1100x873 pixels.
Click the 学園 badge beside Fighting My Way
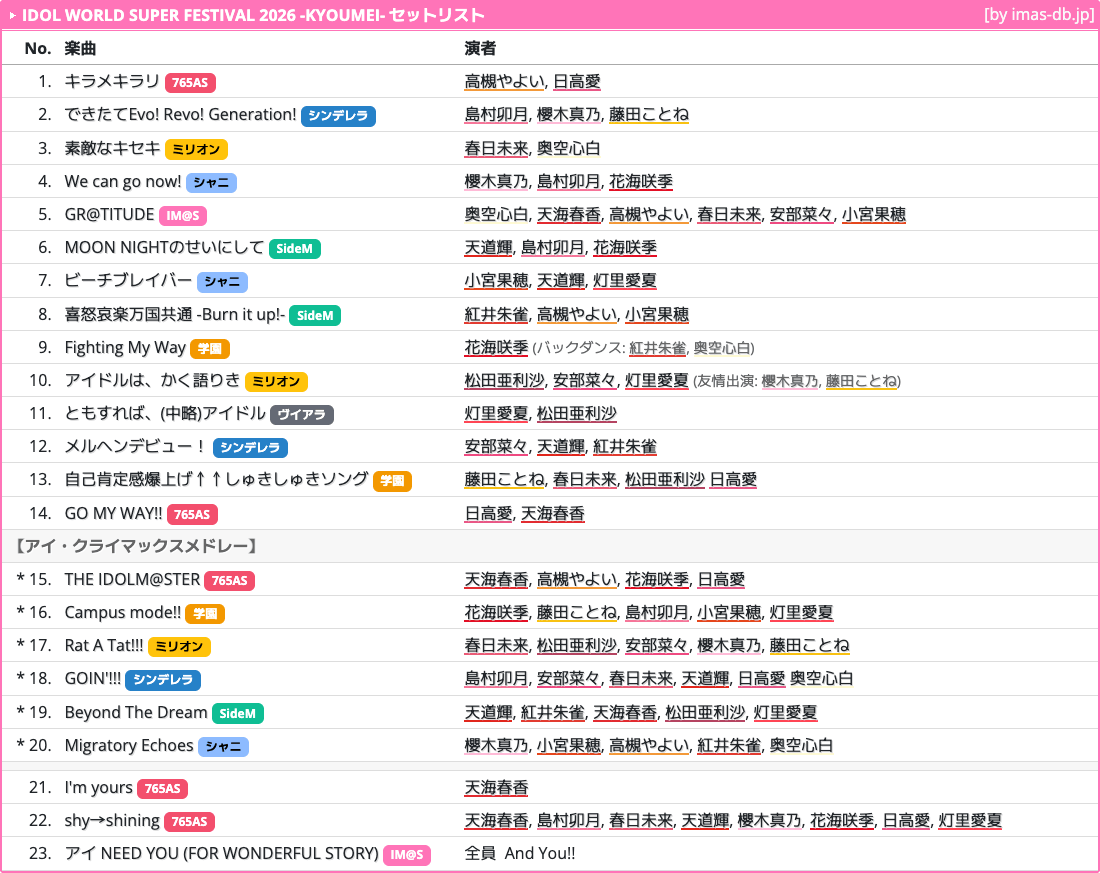coord(210,349)
